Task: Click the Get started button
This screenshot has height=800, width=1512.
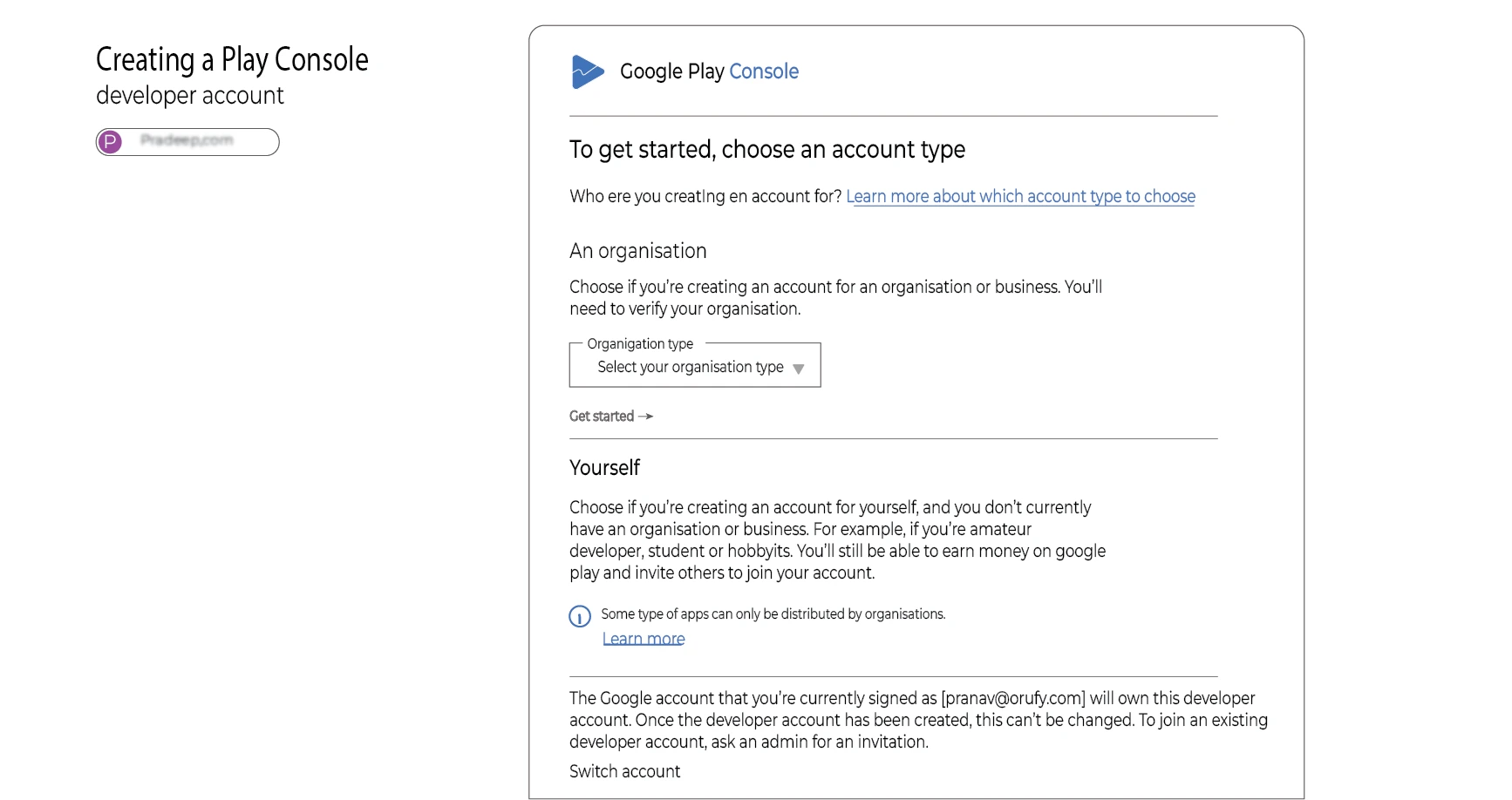Action: pyautogui.click(x=611, y=417)
